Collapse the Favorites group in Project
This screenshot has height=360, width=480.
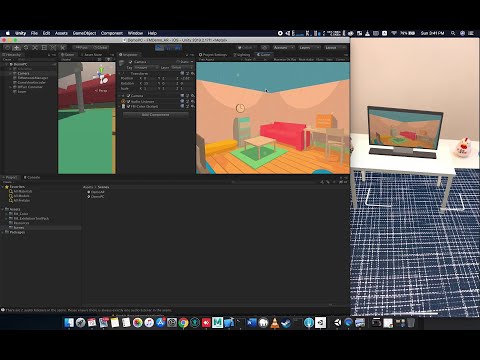(3, 187)
